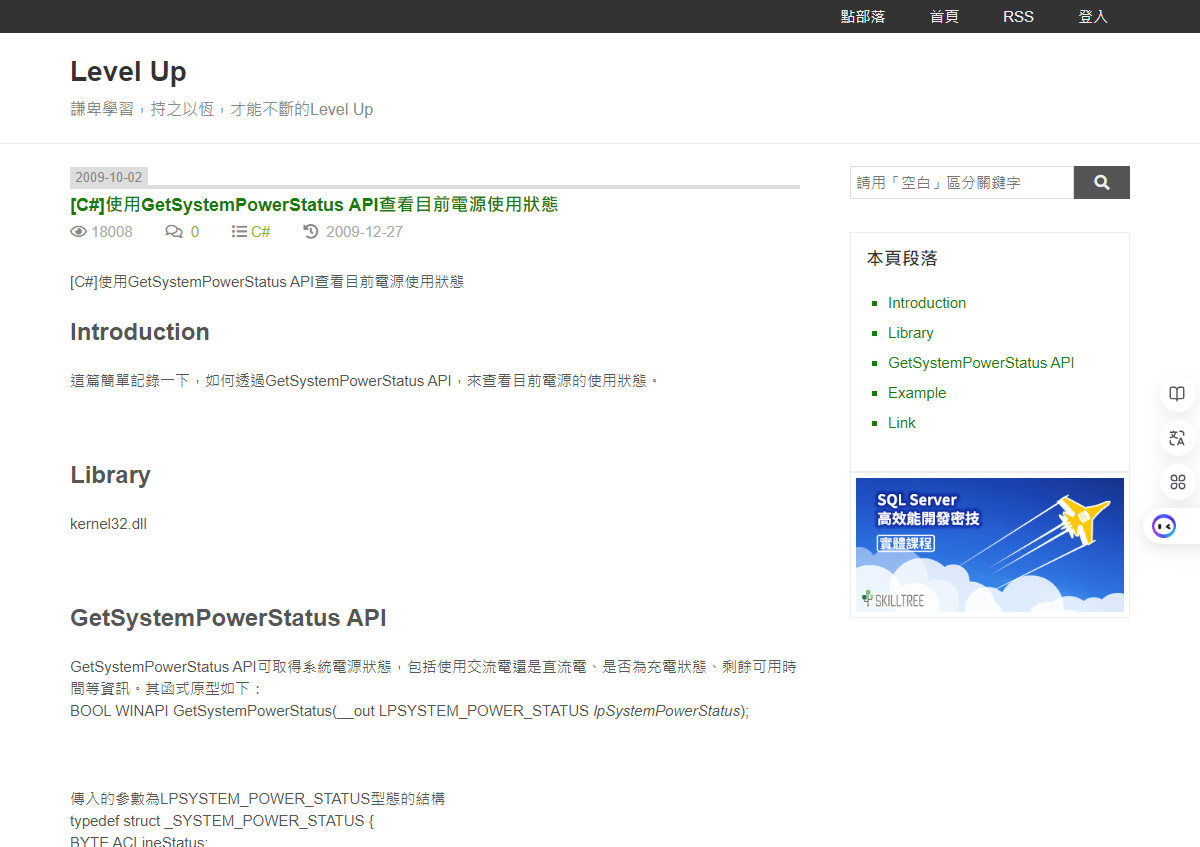Viewport: 1200px width, 847px height.
Task: Jump to GetSystemPowerStatus API sidebar link
Action: [981, 363]
